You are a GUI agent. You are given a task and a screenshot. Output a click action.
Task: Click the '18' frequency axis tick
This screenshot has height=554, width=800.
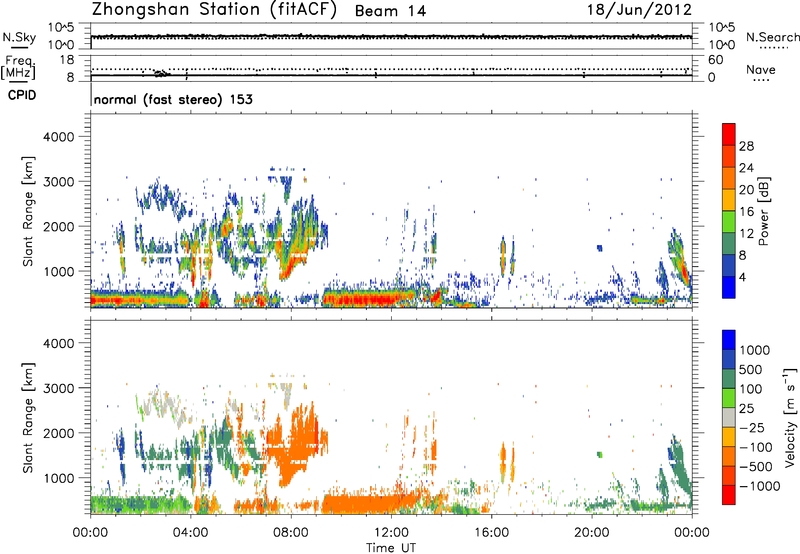pos(67,60)
